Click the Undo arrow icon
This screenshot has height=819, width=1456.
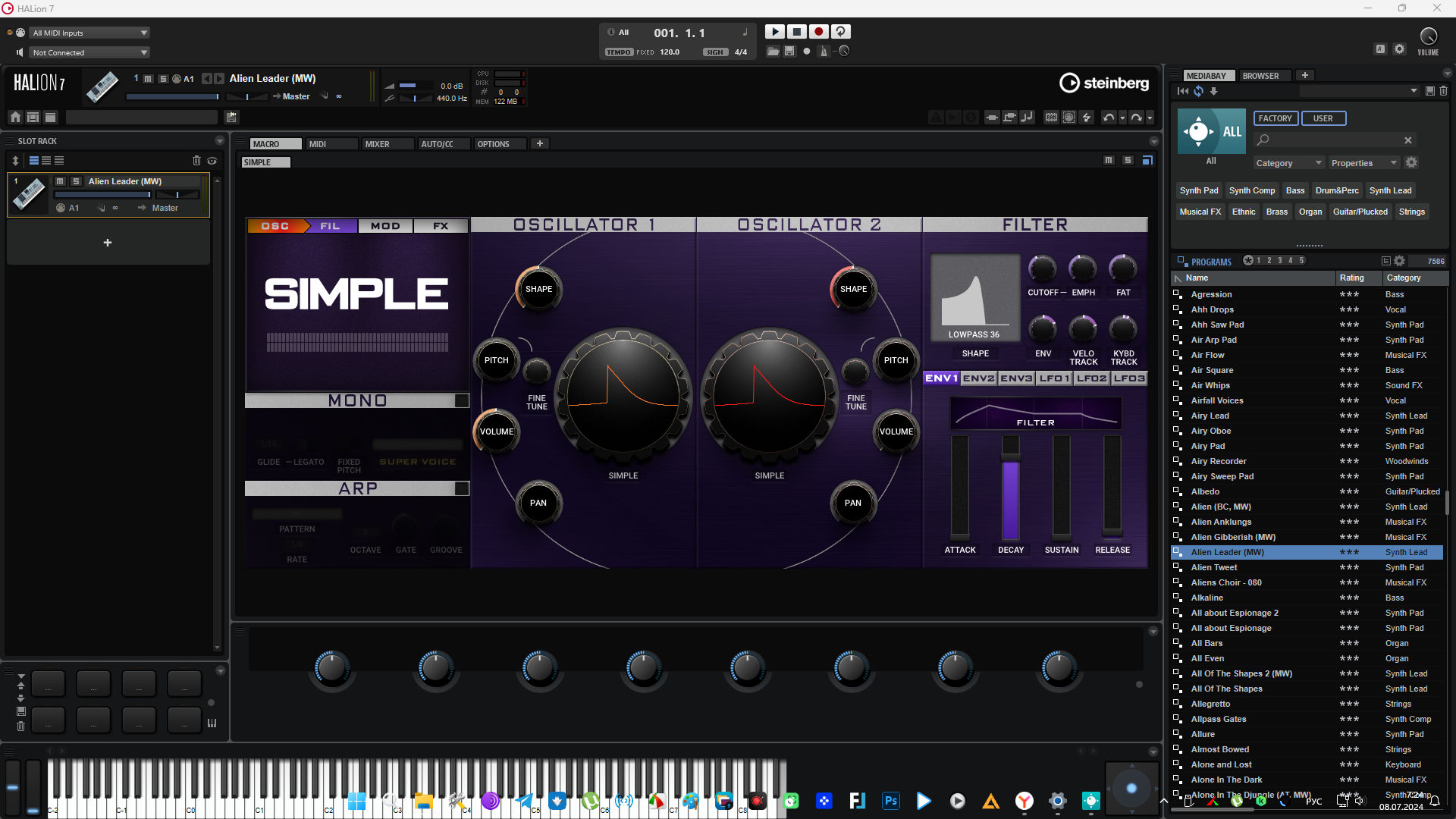(1109, 117)
